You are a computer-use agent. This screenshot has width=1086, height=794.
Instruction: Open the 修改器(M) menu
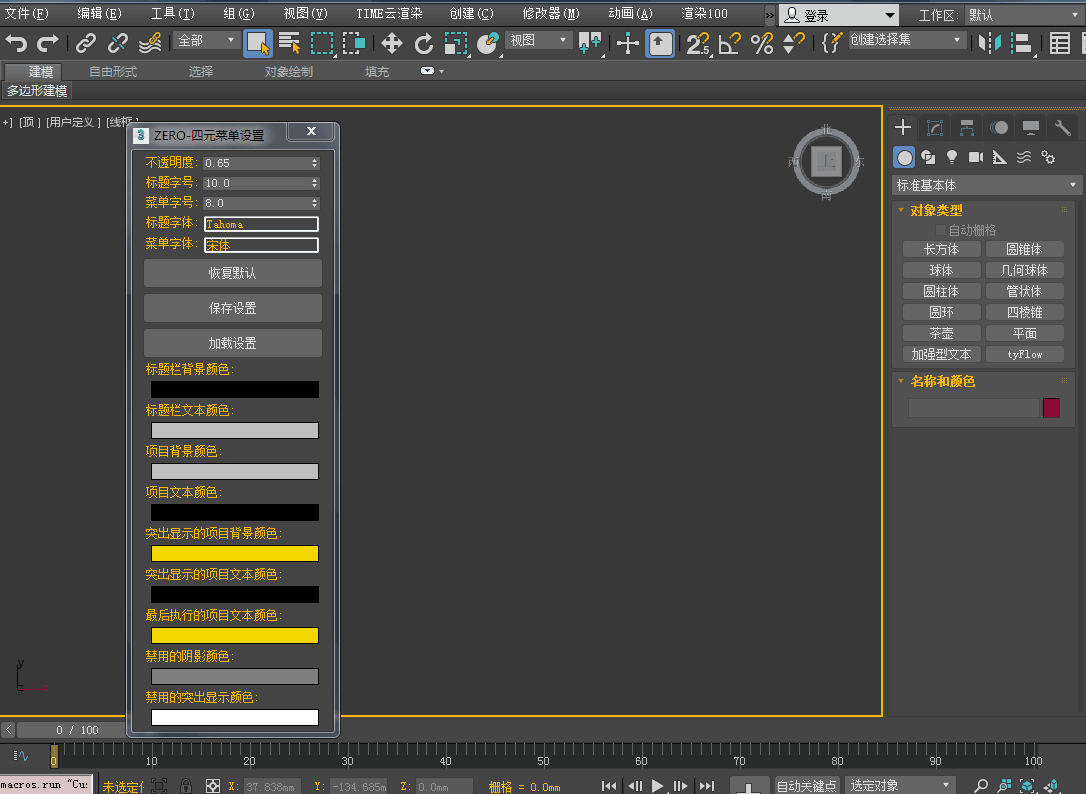point(550,14)
